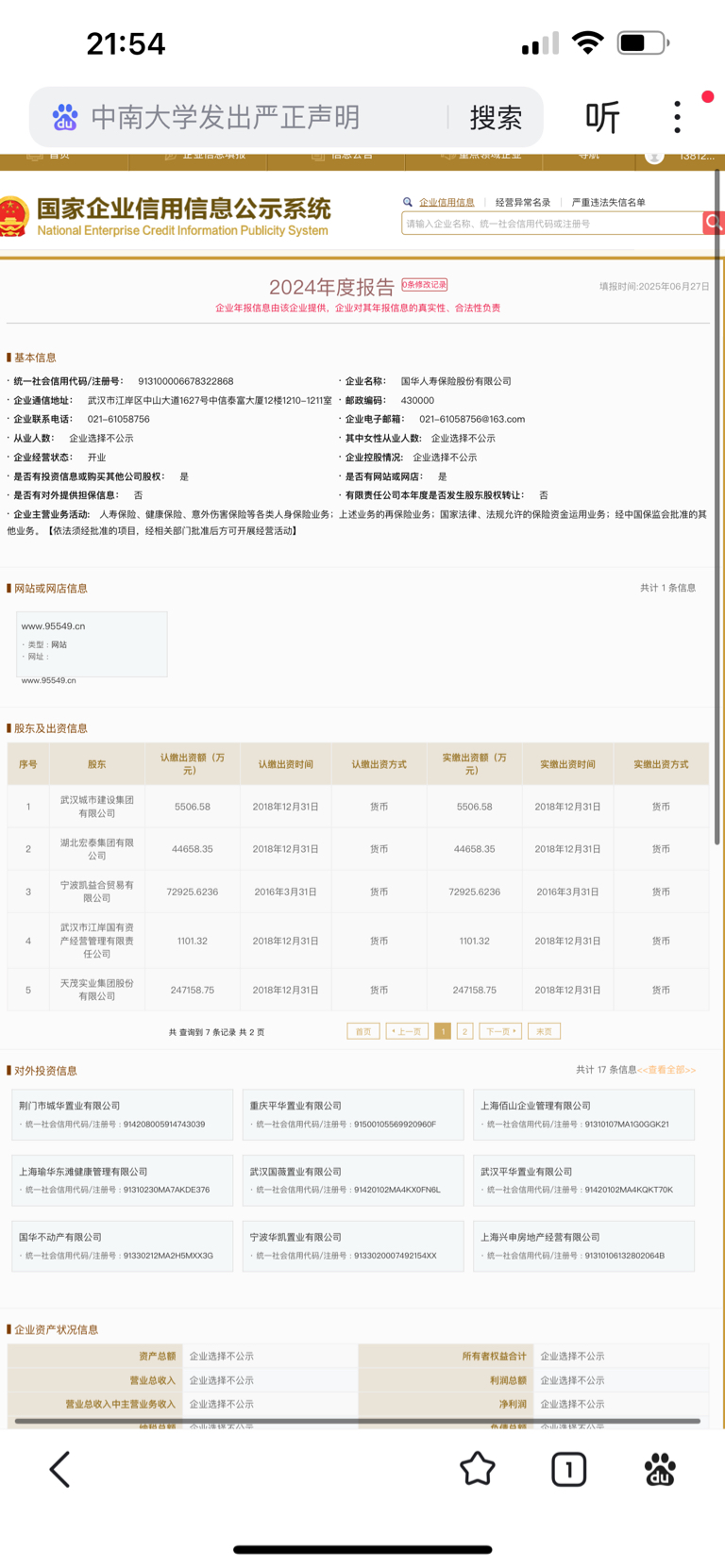Tap the 填报时间 2025年06月27日 text
The width and height of the screenshot is (725, 1568).
click(x=654, y=286)
